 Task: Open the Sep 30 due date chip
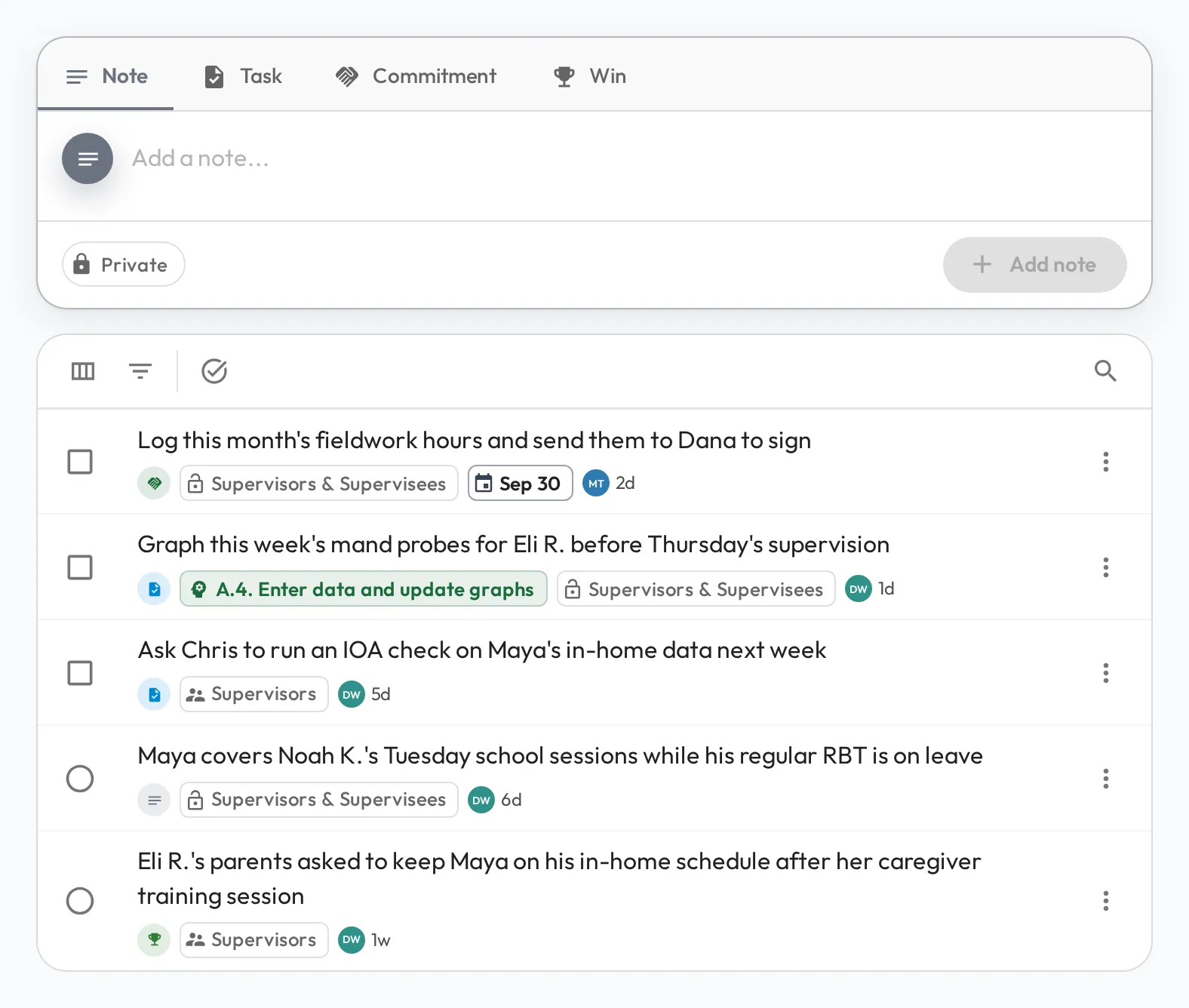[521, 483]
